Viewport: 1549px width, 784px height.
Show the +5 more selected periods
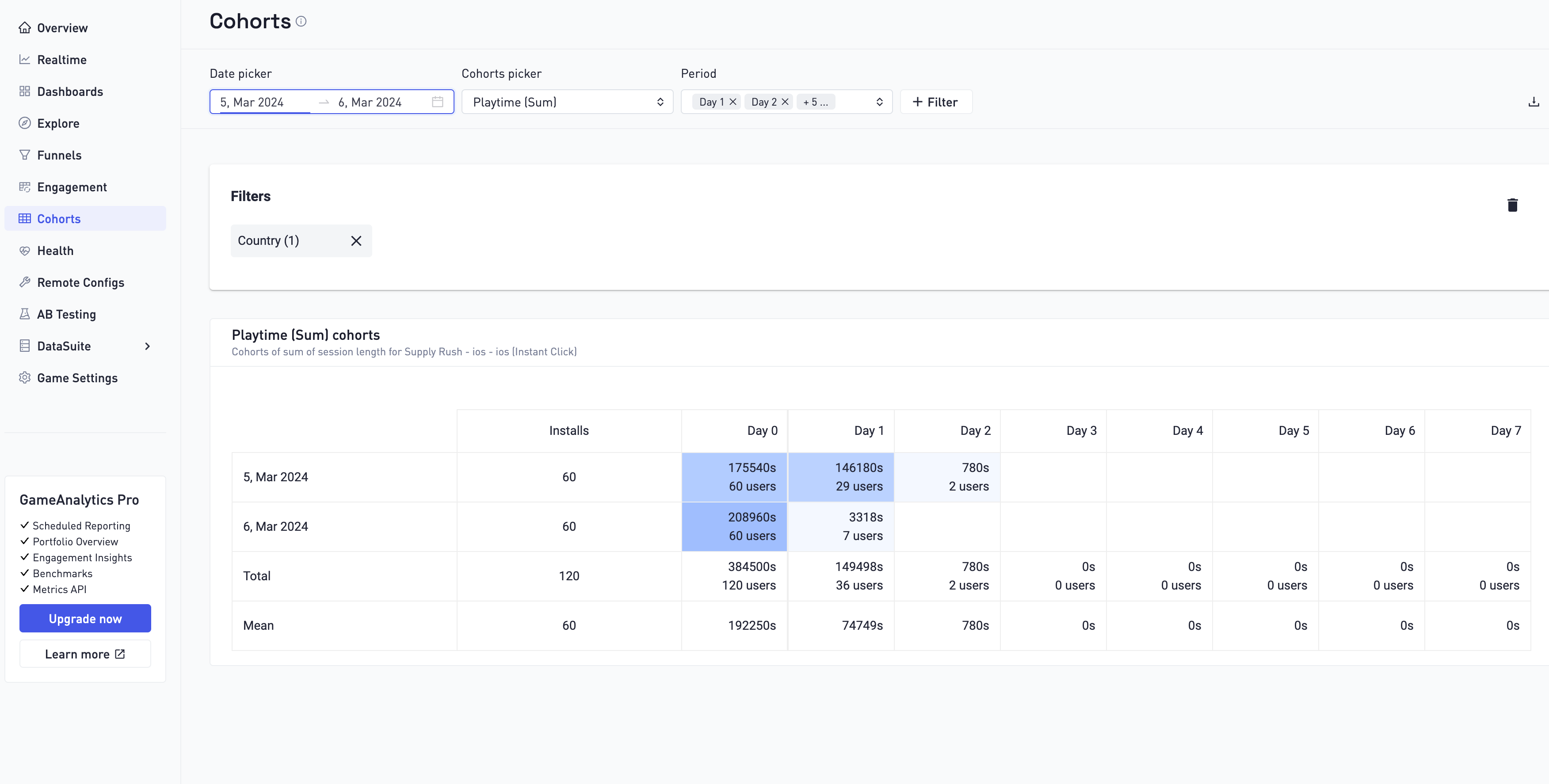pos(815,102)
